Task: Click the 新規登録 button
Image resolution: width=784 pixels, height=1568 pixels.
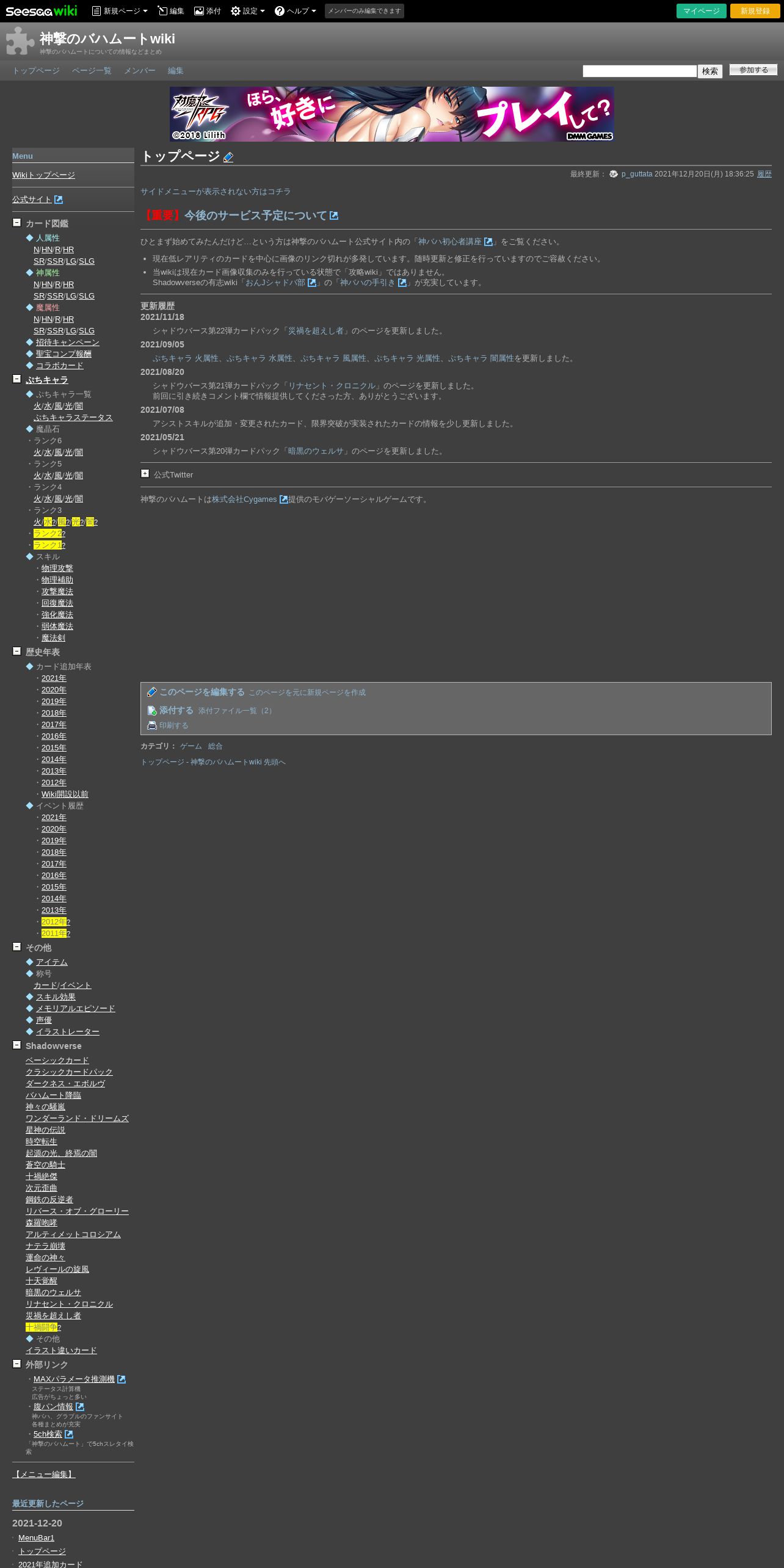Action: (755, 11)
